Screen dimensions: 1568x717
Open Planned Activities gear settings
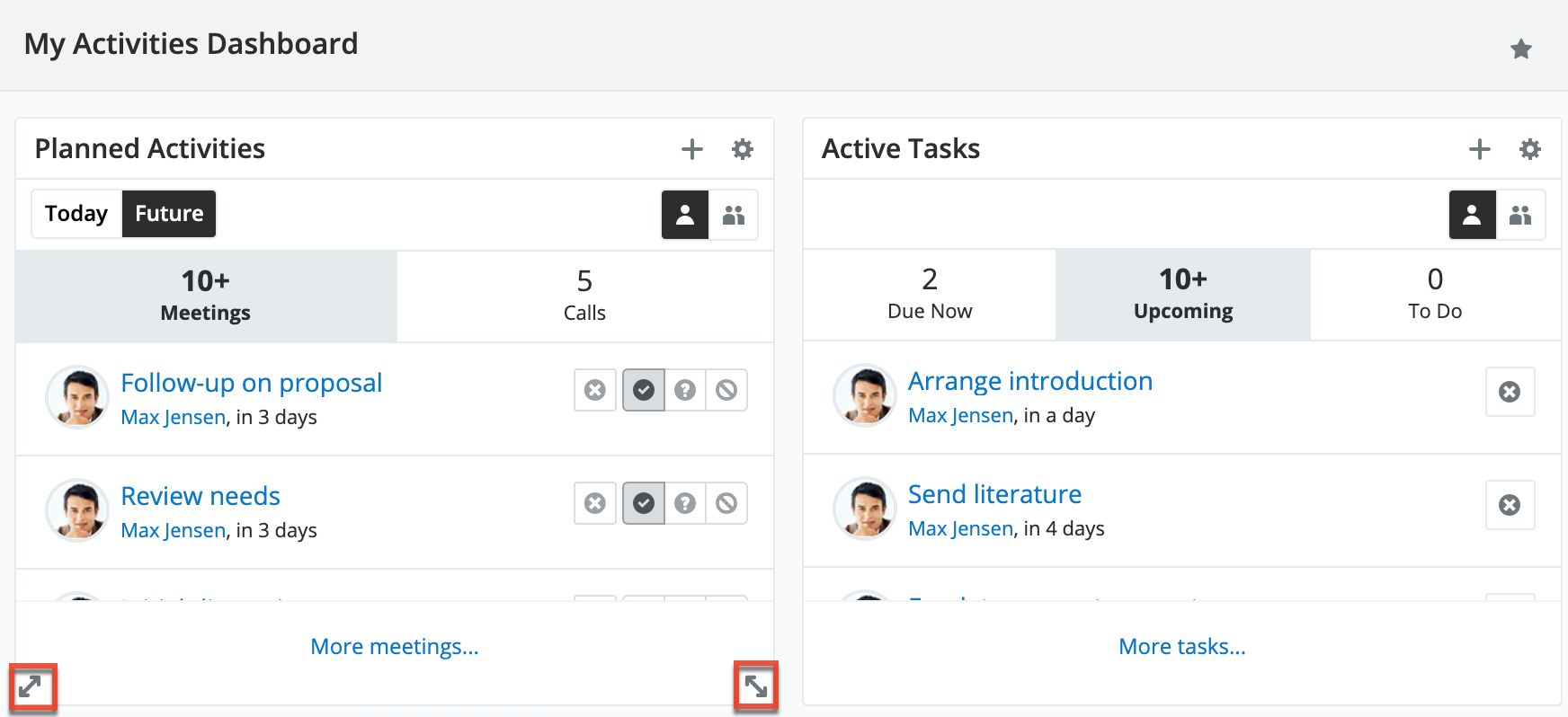pyautogui.click(x=742, y=149)
